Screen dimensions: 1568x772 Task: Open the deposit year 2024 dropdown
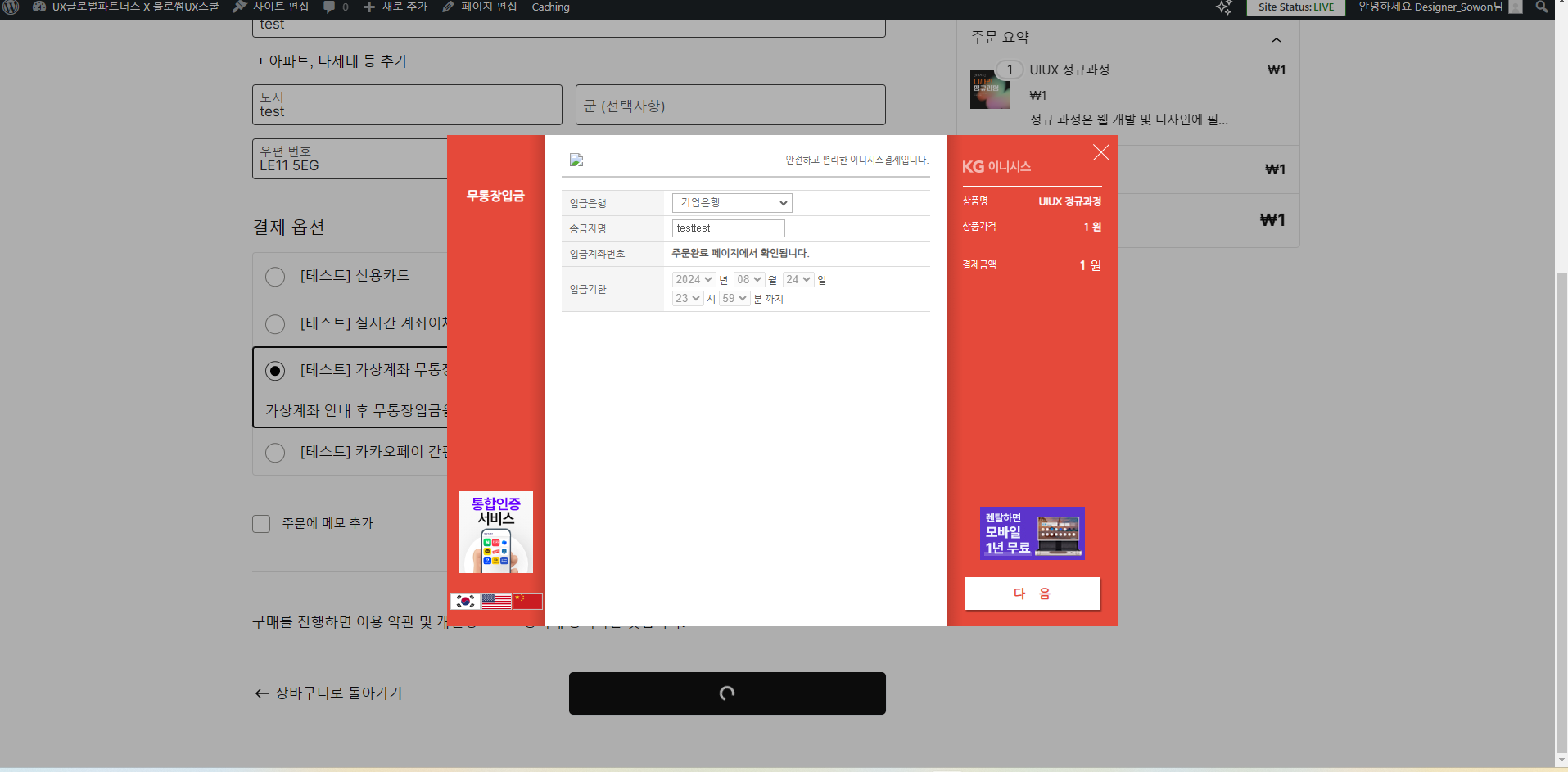(694, 280)
